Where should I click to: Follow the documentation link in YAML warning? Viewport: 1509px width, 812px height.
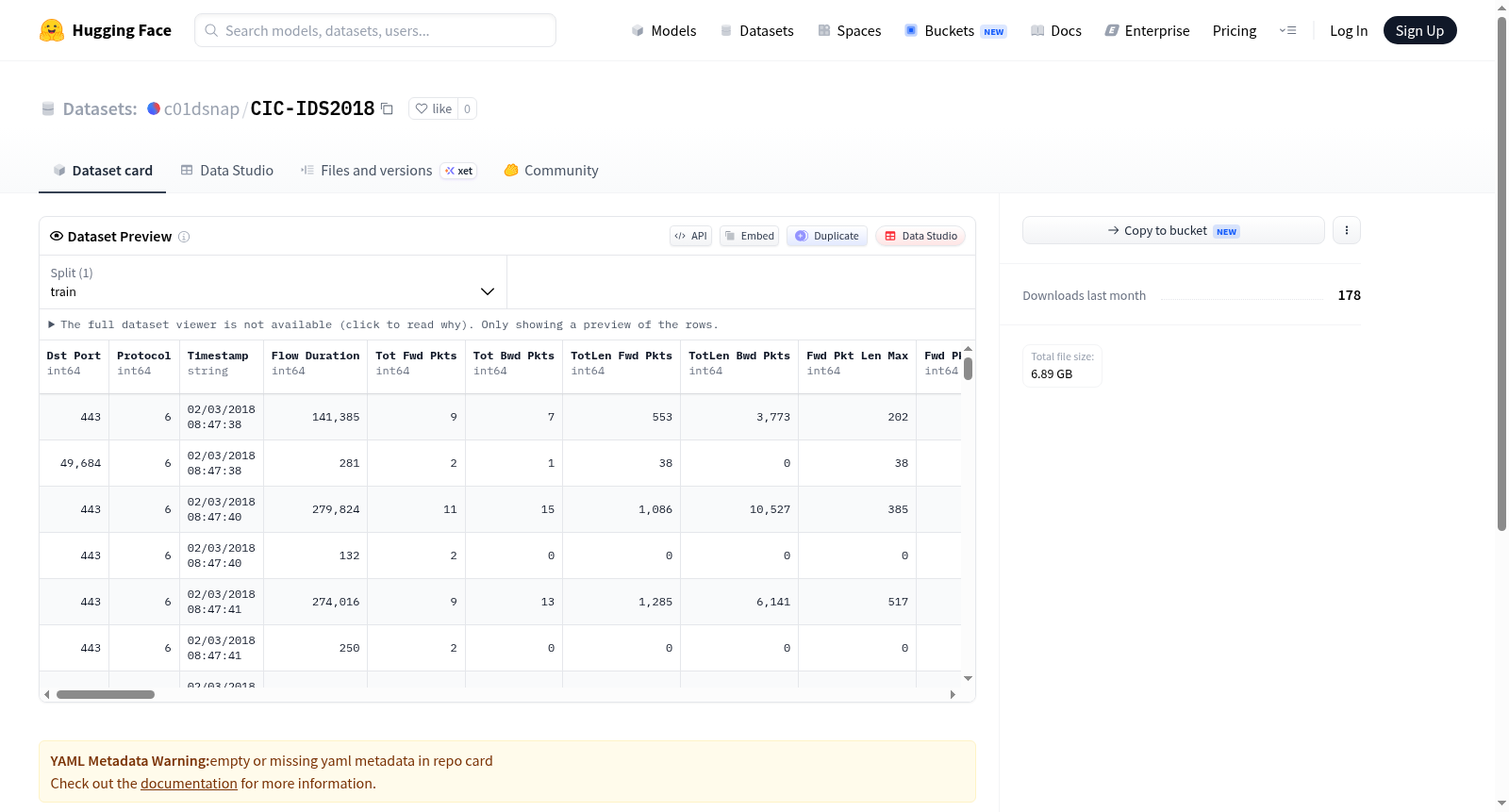(189, 784)
